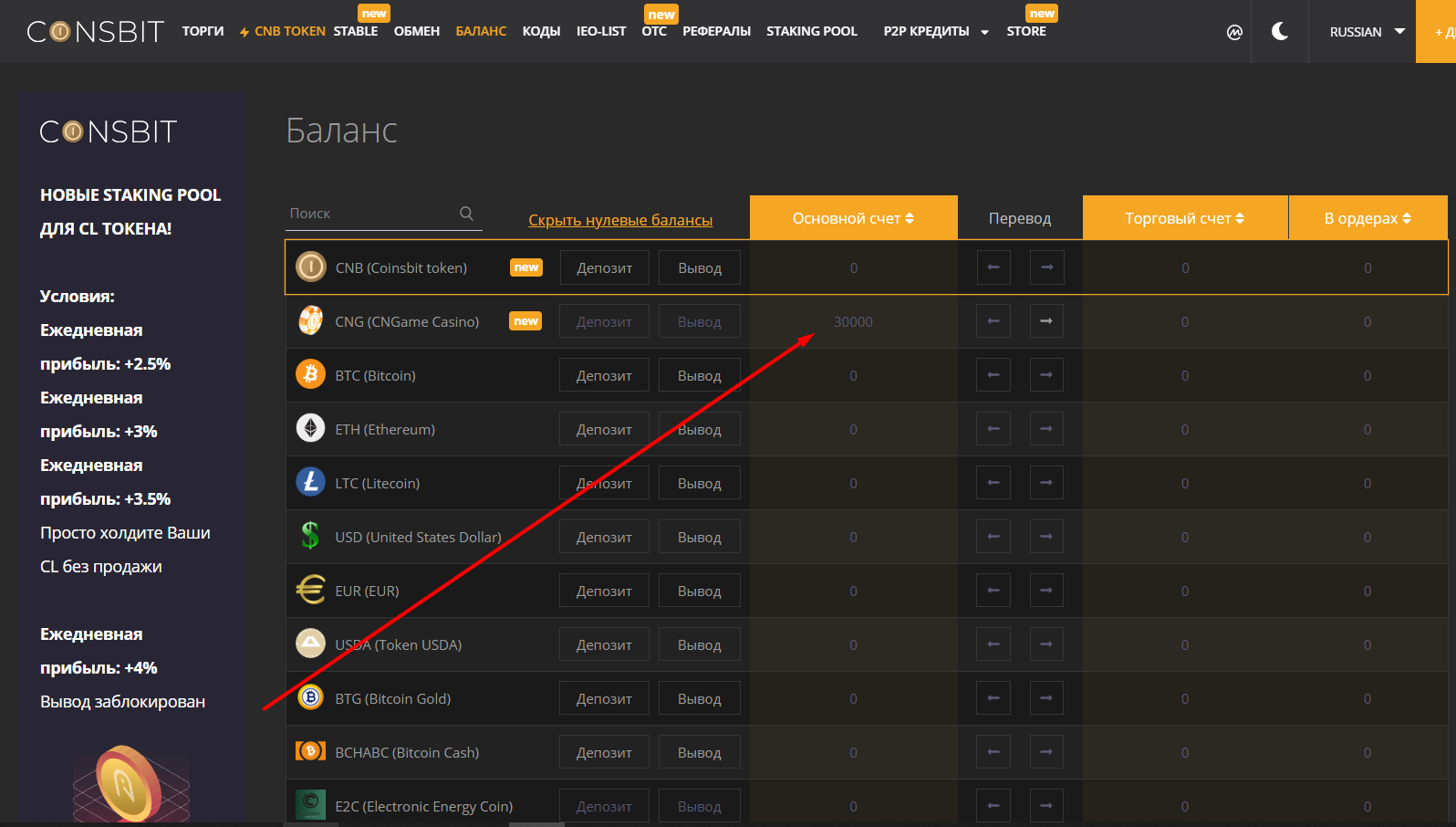
Task: Expand the P2P КРЕДИТЫ menu
Action: point(935,32)
